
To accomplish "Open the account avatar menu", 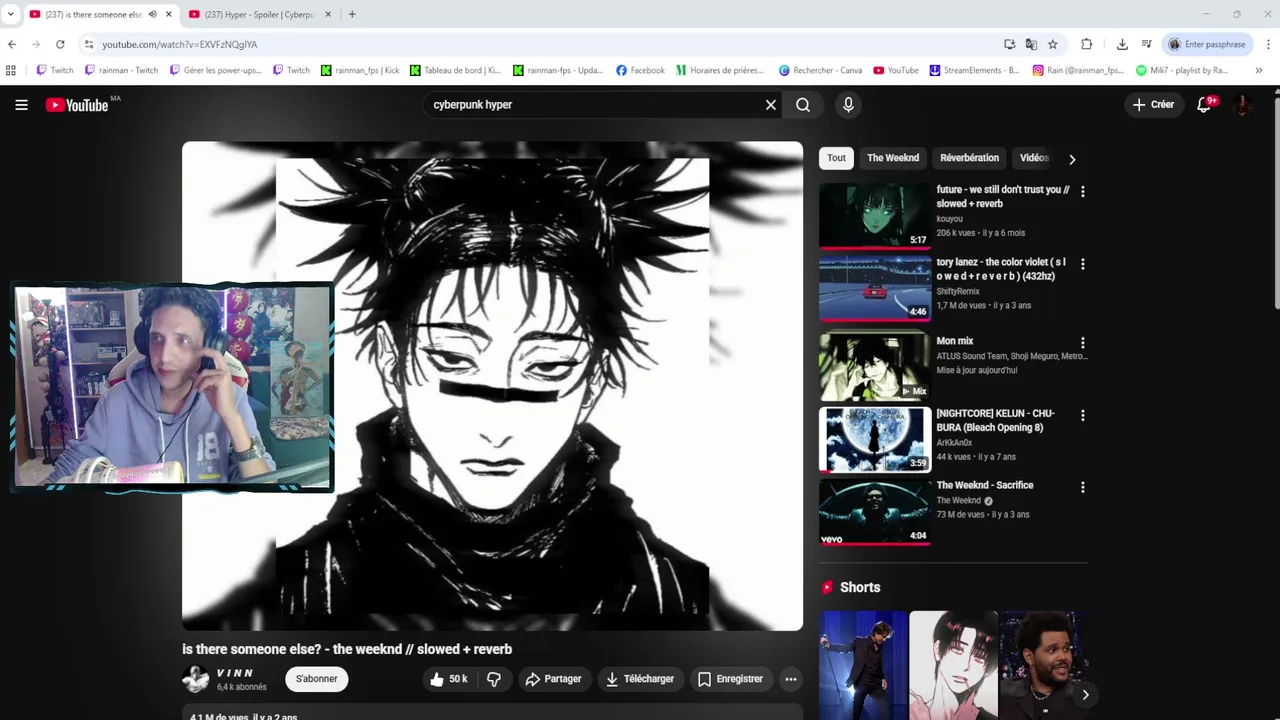I will pyautogui.click(x=1243, y=105).
